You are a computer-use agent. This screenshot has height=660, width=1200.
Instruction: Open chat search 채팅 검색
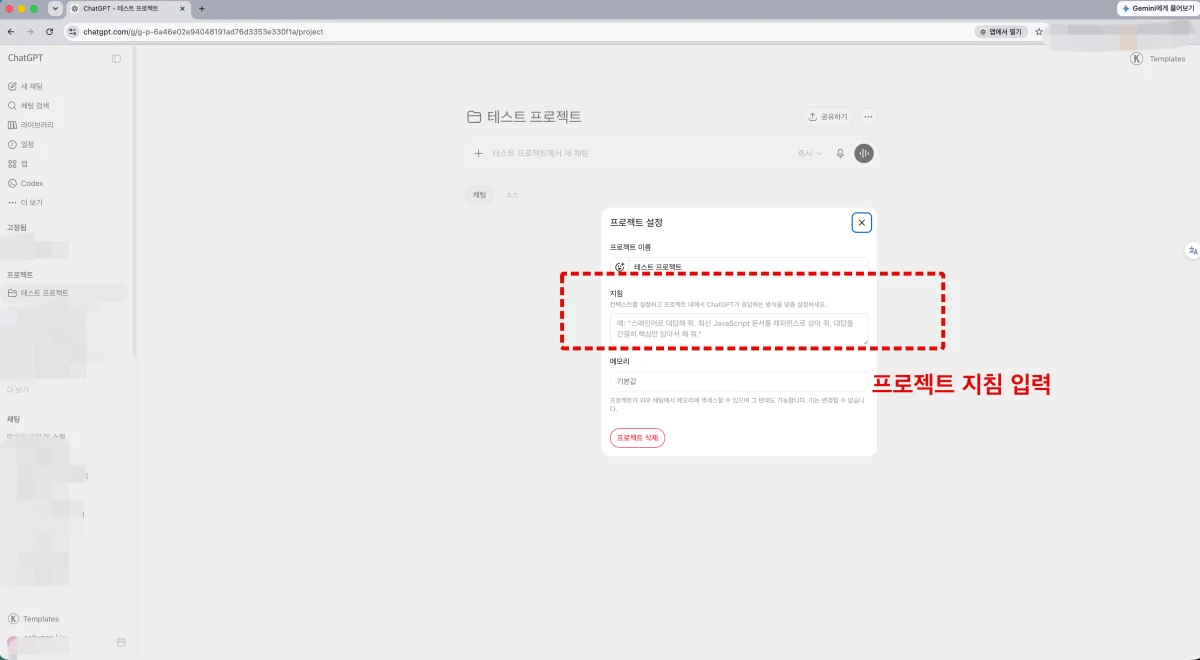pos(28,105)
